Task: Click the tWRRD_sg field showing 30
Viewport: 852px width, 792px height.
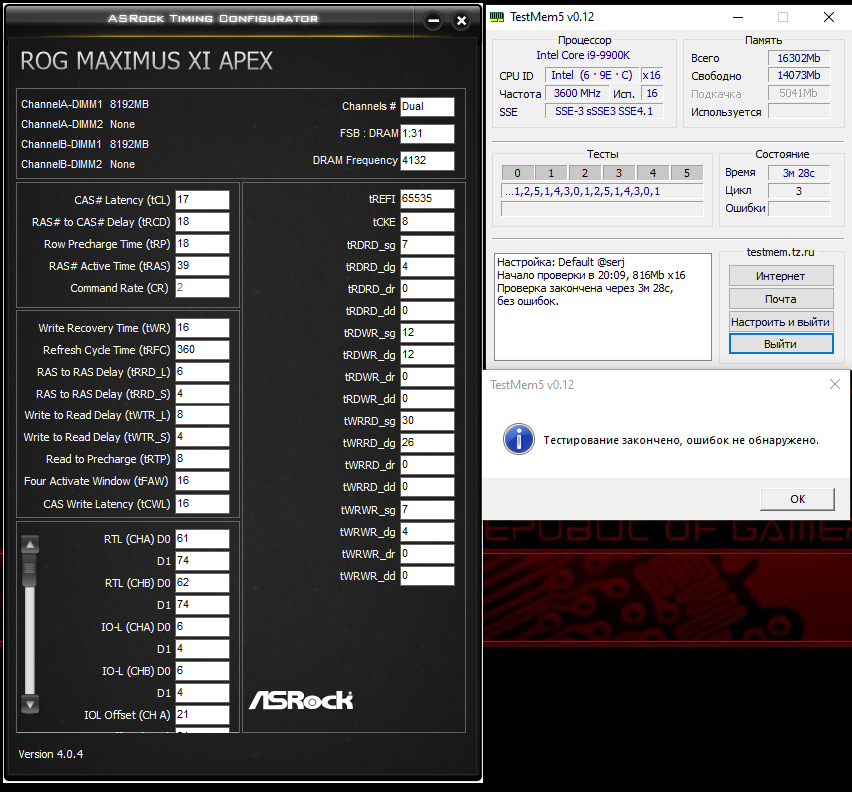Action: pyautogui.click(x=427, y=421)
